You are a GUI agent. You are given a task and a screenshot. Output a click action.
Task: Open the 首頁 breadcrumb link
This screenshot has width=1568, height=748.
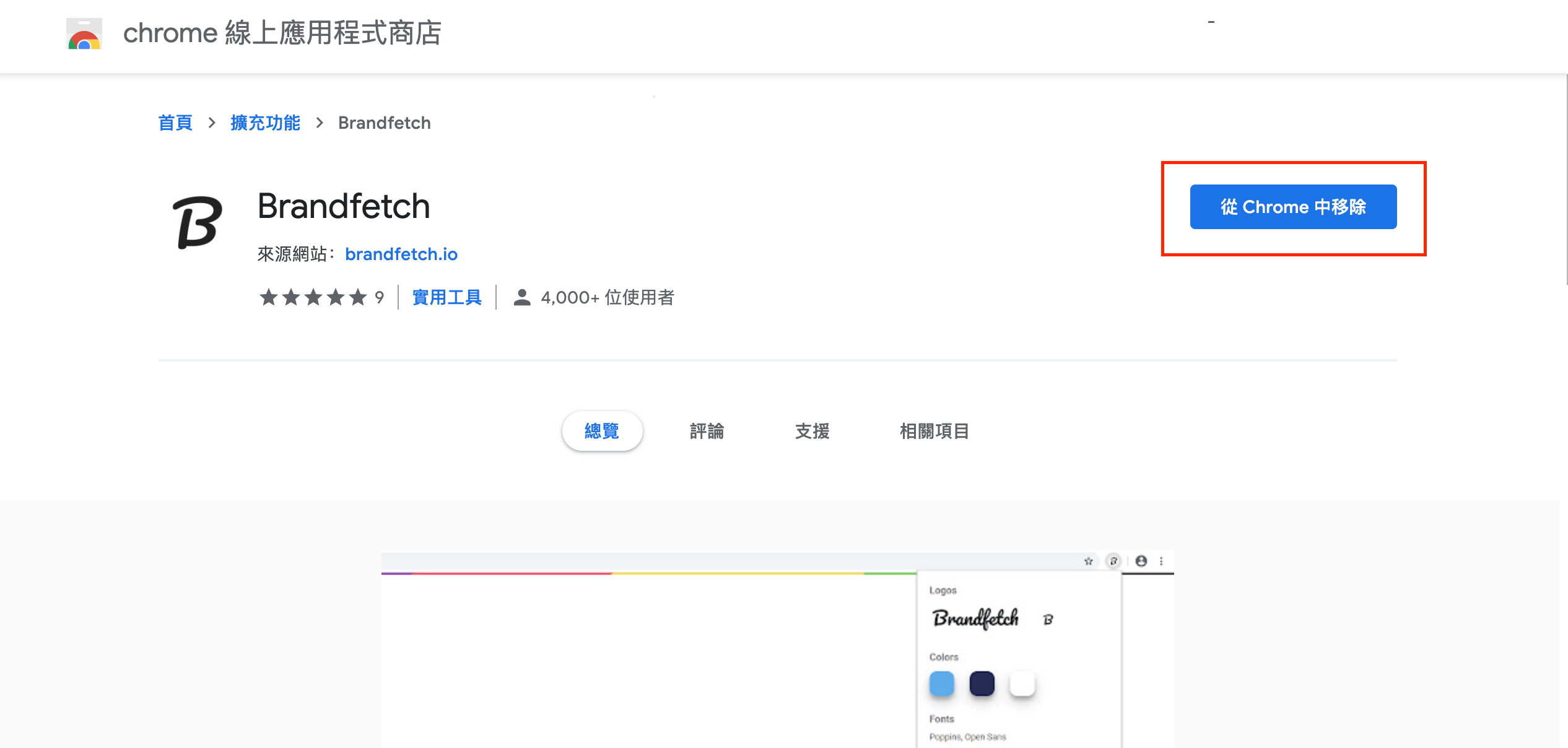click(x=175, y=123)
